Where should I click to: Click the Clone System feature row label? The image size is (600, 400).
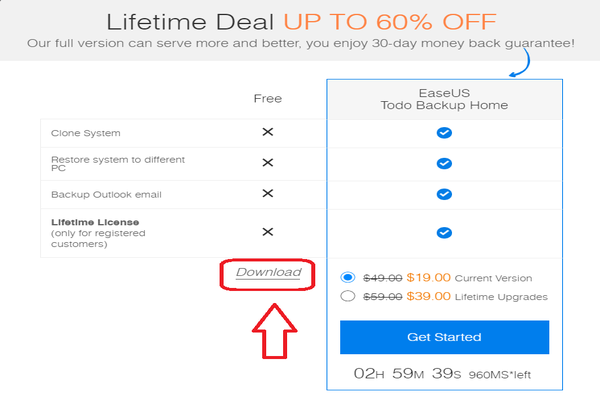click(84, 132)
